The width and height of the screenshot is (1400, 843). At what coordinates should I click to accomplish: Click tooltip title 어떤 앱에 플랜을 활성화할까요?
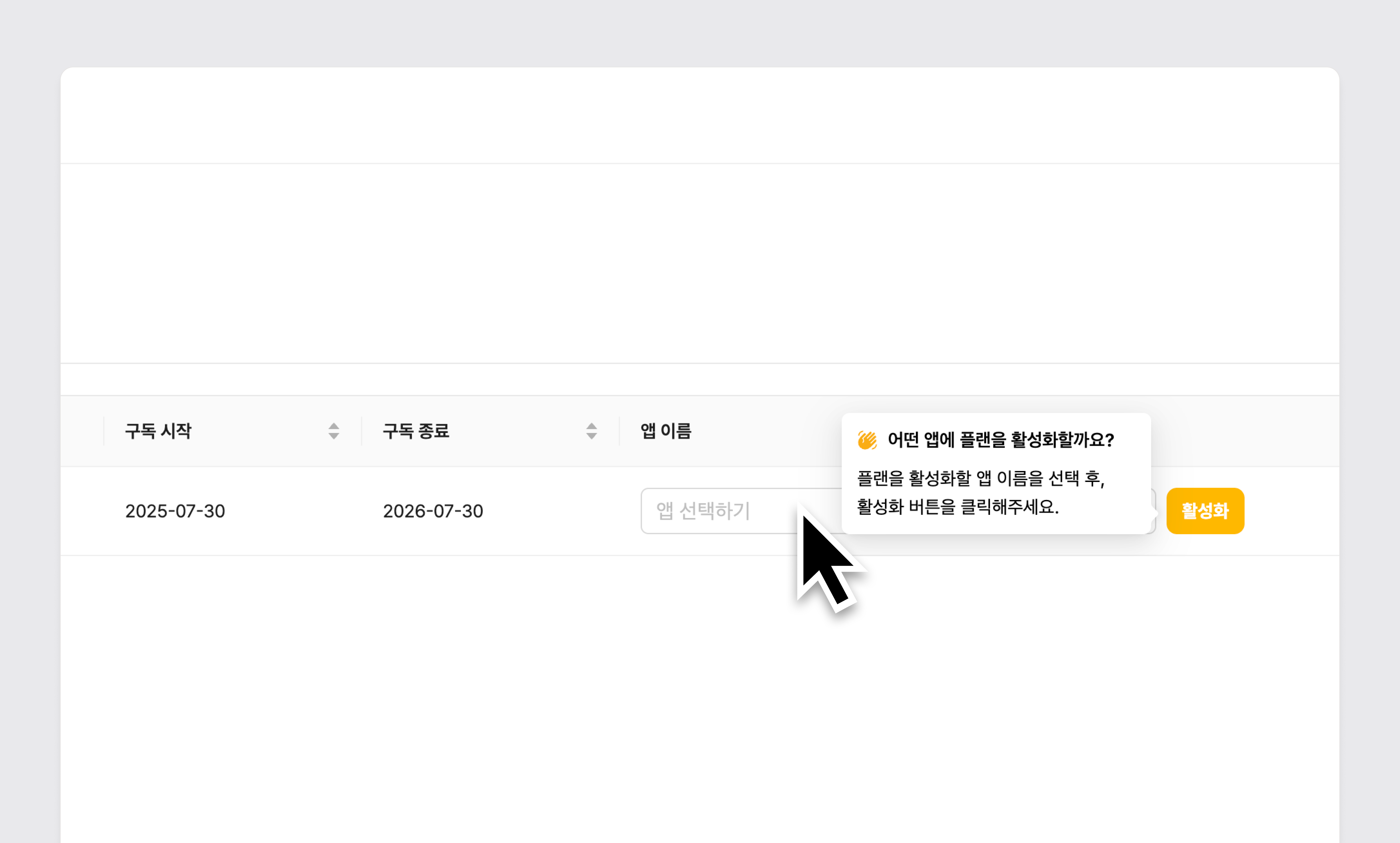(1000, 440)
